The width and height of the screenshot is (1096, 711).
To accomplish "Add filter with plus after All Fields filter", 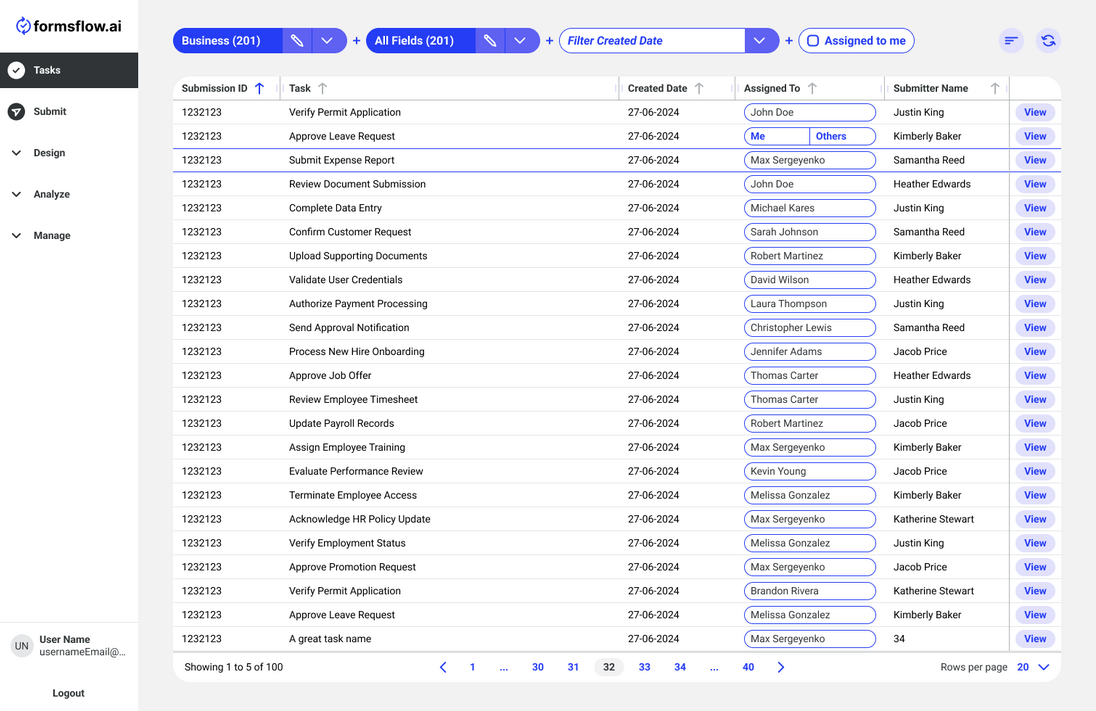I will (549, 41).
